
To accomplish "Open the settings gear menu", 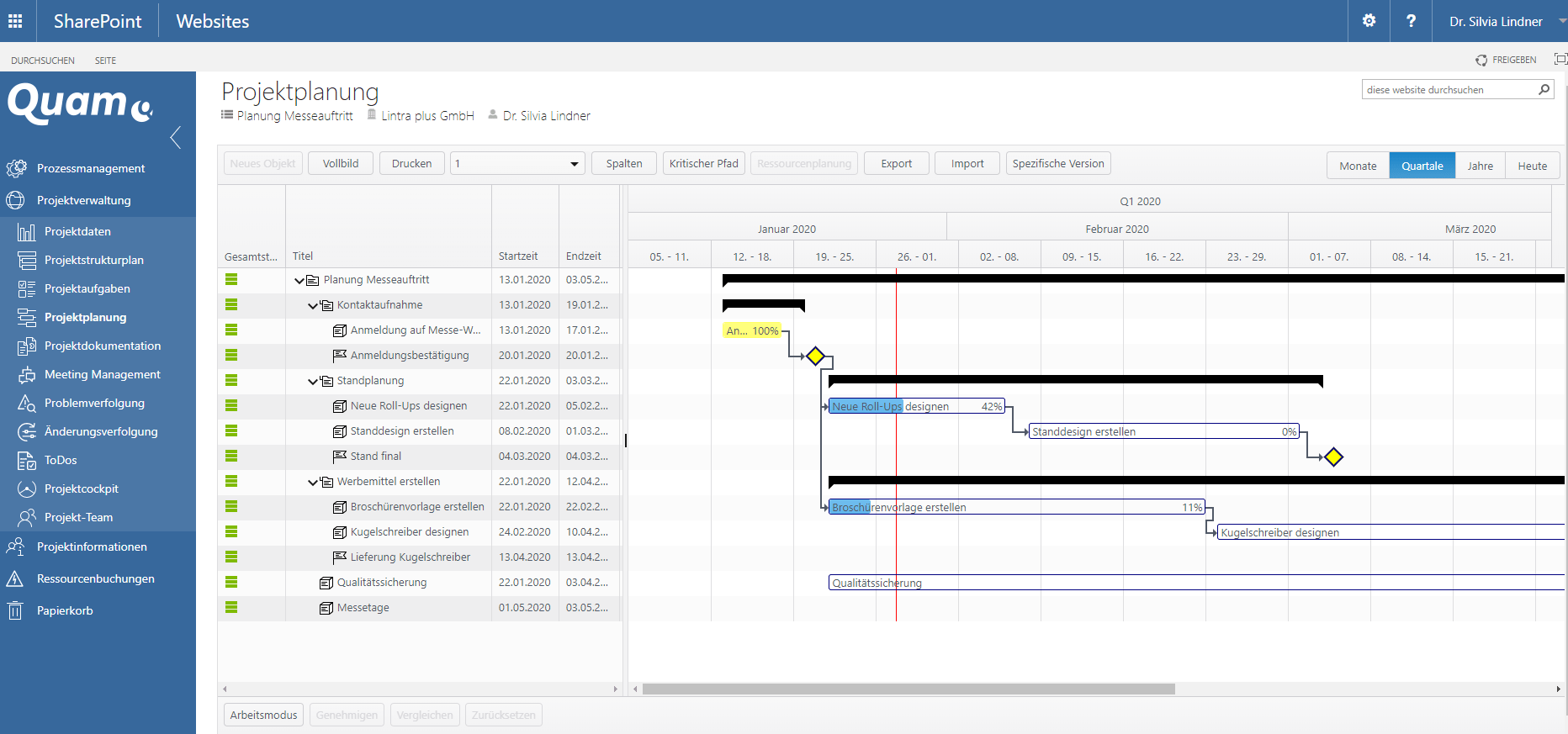I will 1369,21.
